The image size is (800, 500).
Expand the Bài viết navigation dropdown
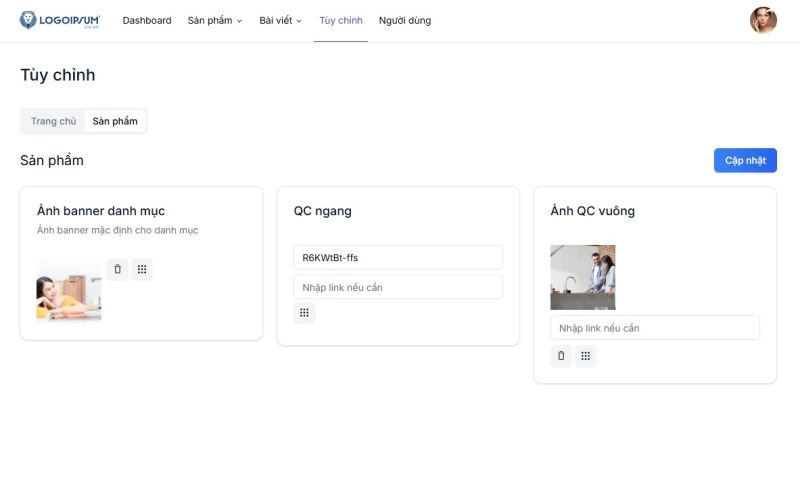pos(280,20)
